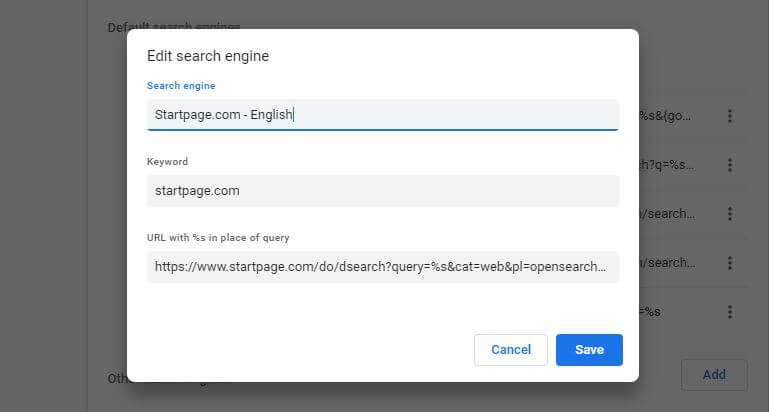
Task: Open more actions for the first /search... row
Action: point(730,214)
